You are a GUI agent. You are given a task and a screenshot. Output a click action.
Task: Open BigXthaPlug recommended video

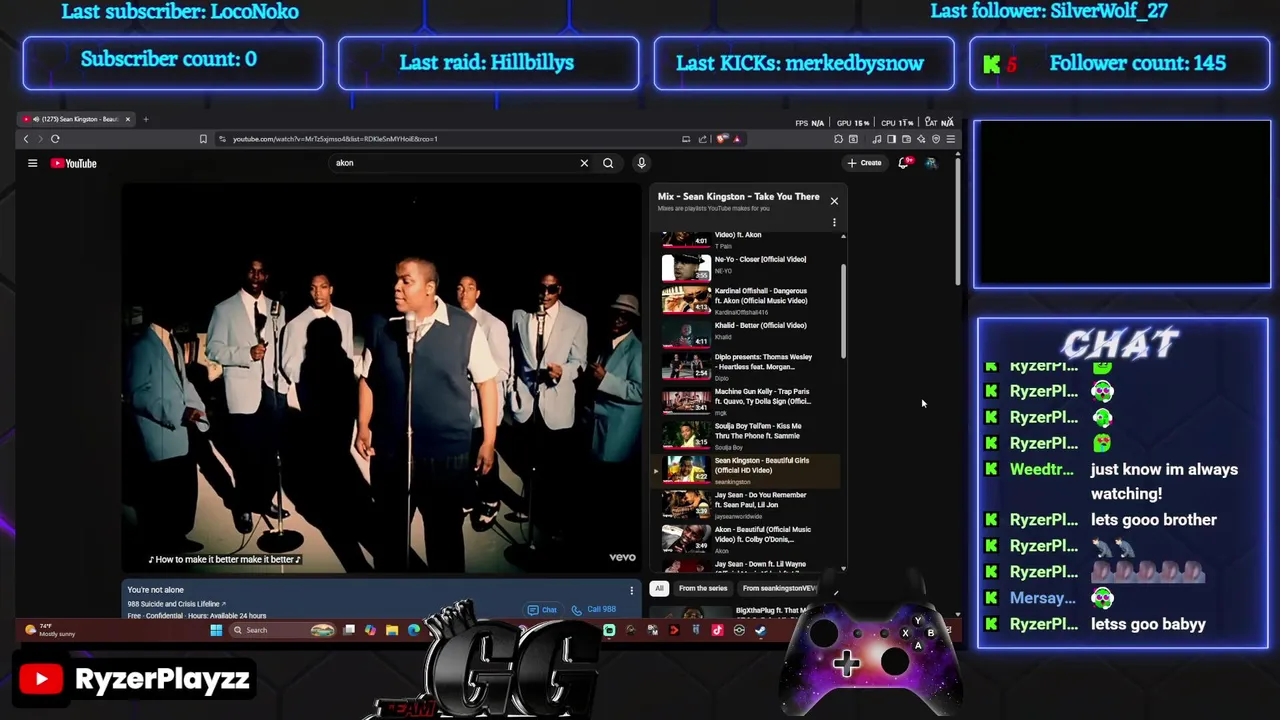[745, 611]
